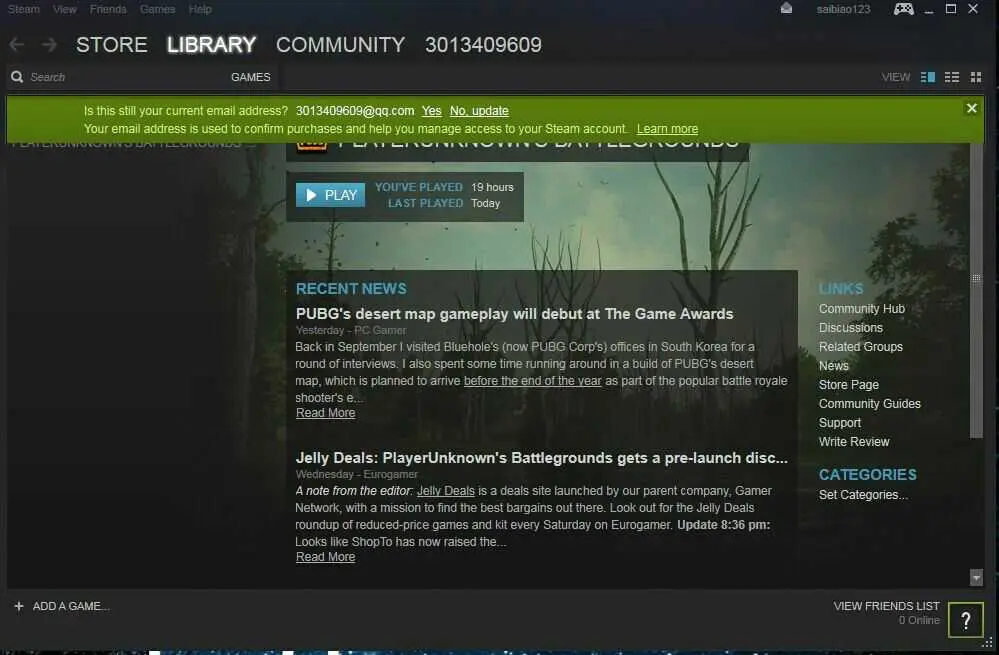The width and height of the screenshot is (999, 655).
Task: Switch to the LIBRARY tab
Action: (x=212, y=45)
